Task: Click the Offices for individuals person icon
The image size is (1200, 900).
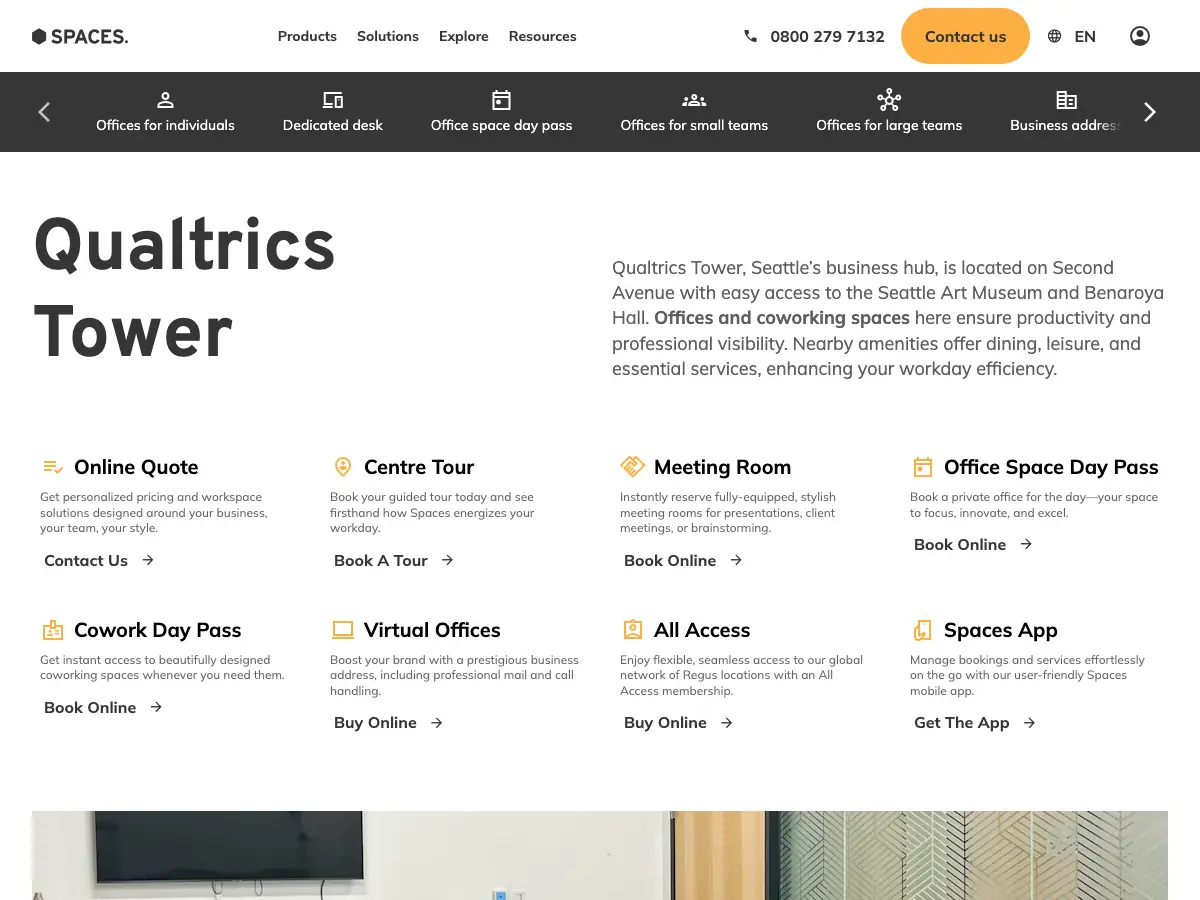Action: click(166, 100)
